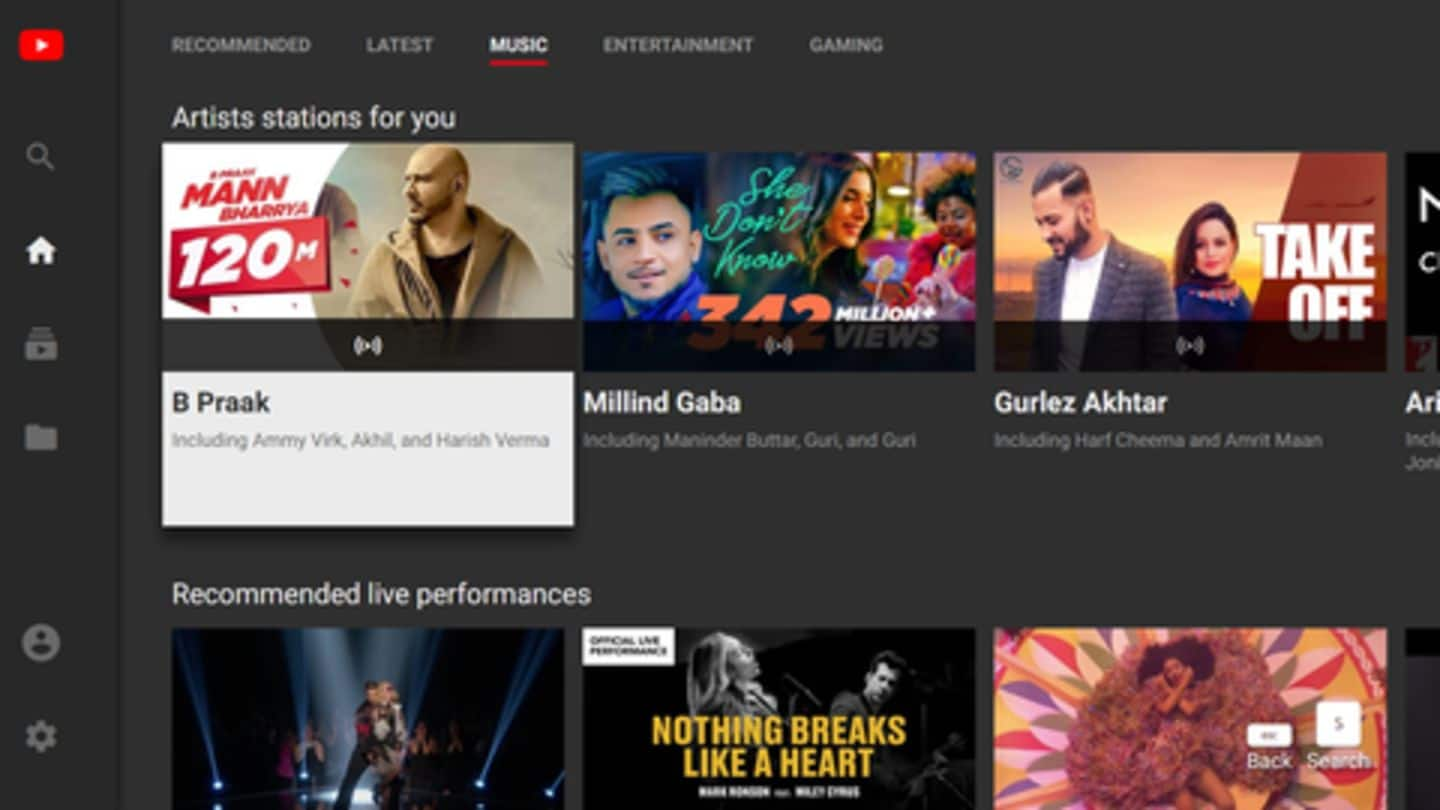Screen dimensions: 1440x810
Task: Open Library folder icon in sidebar
Action: pos(41,437)
